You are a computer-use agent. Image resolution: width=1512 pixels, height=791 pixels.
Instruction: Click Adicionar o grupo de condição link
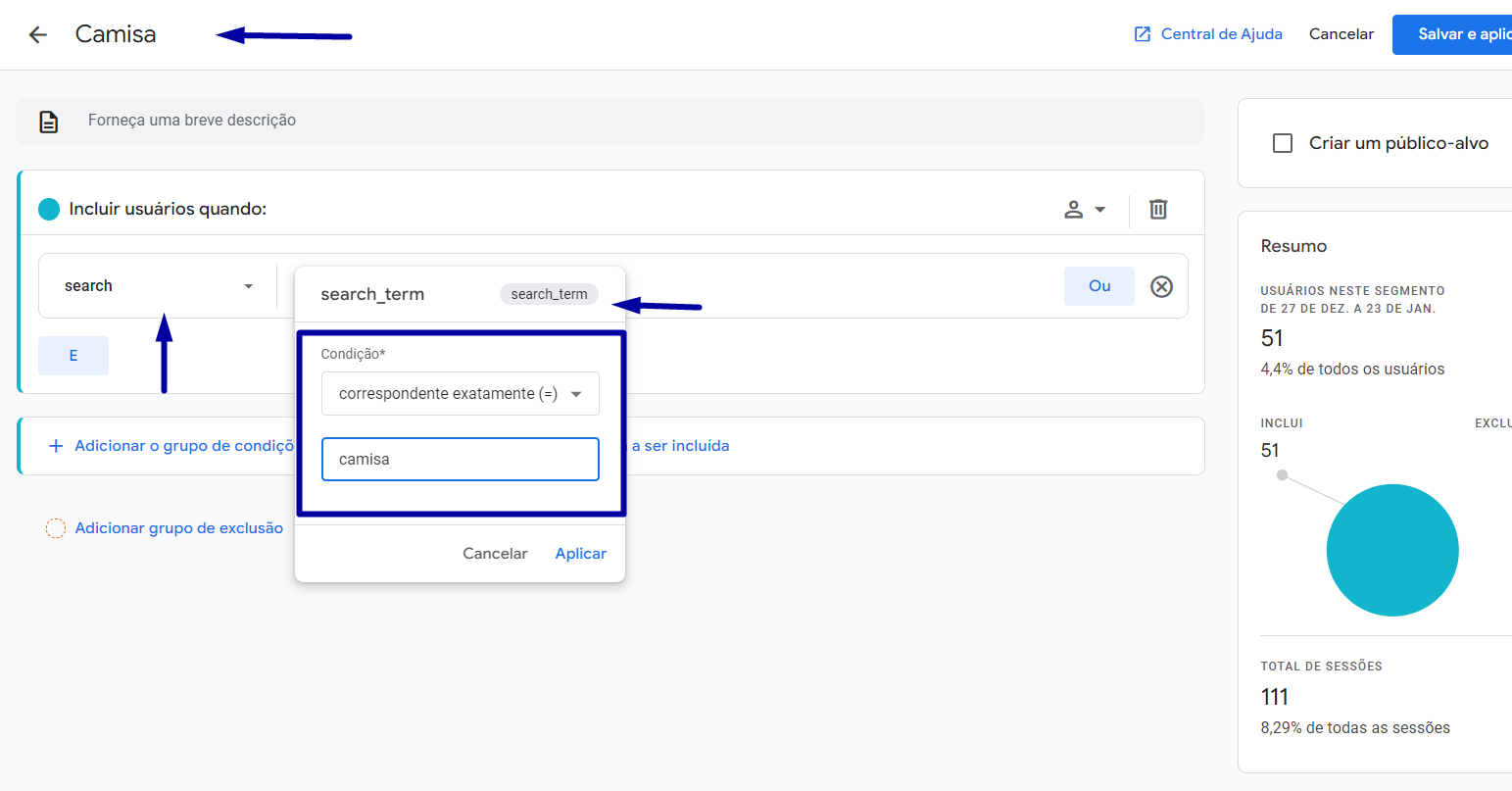(184, 446)
